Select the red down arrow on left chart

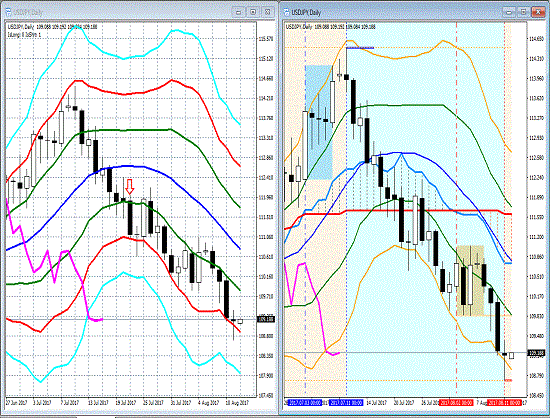[130, 187]
